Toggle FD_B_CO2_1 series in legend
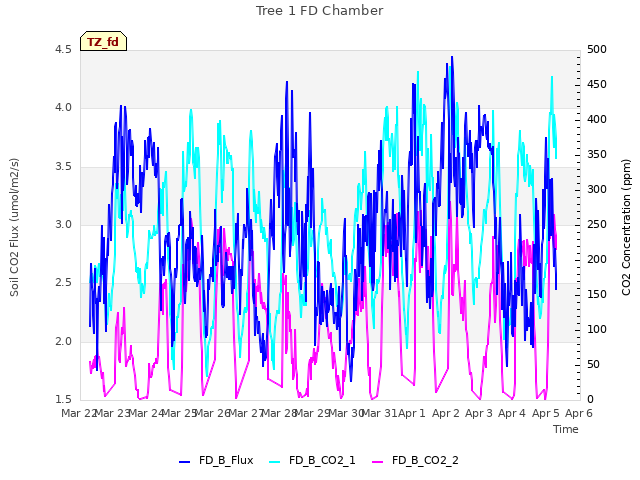This screenshot has height=480, width=640. 312,460
